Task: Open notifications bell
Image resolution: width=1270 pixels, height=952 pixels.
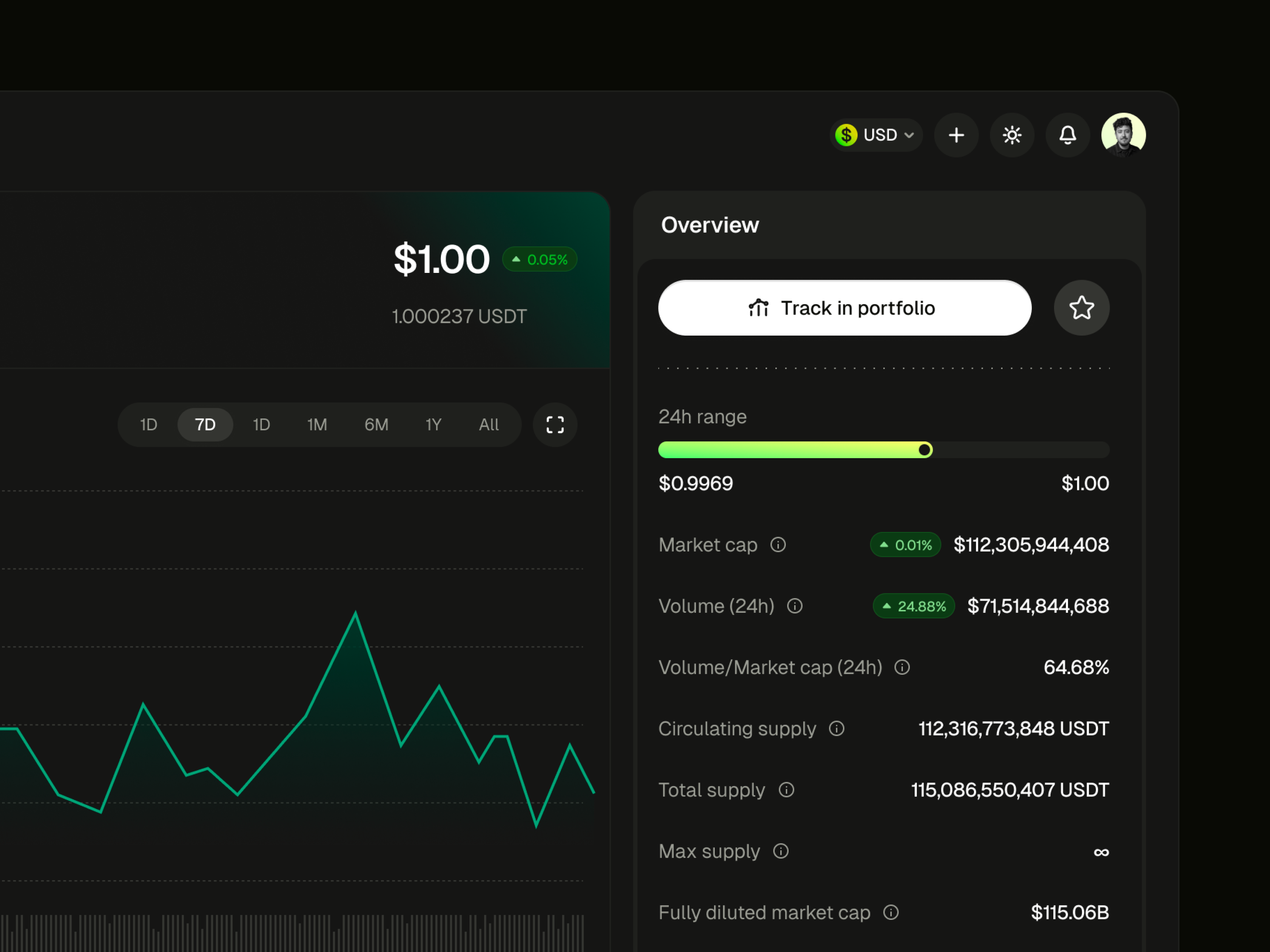Action: click(x=1067, y=135)
